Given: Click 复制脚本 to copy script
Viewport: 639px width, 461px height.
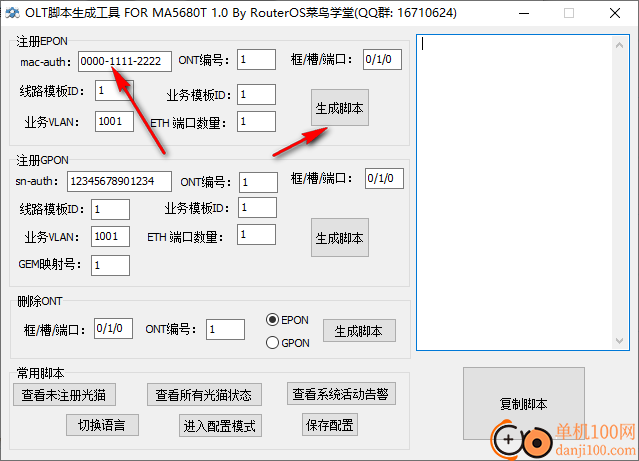Looking at the screenshot, I should (524, 404).
